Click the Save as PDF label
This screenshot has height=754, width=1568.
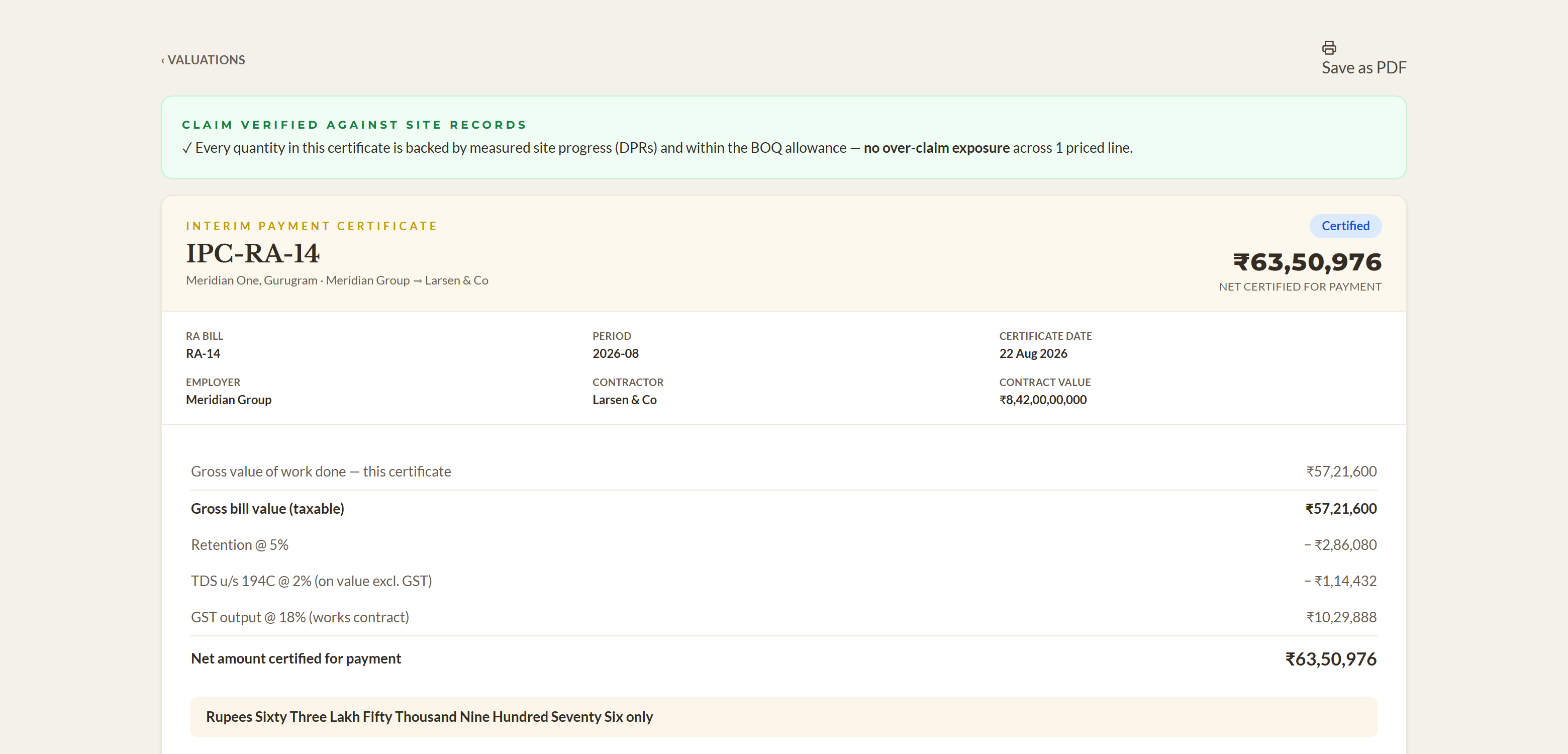pyautogui.click(x=1363, y=67)
